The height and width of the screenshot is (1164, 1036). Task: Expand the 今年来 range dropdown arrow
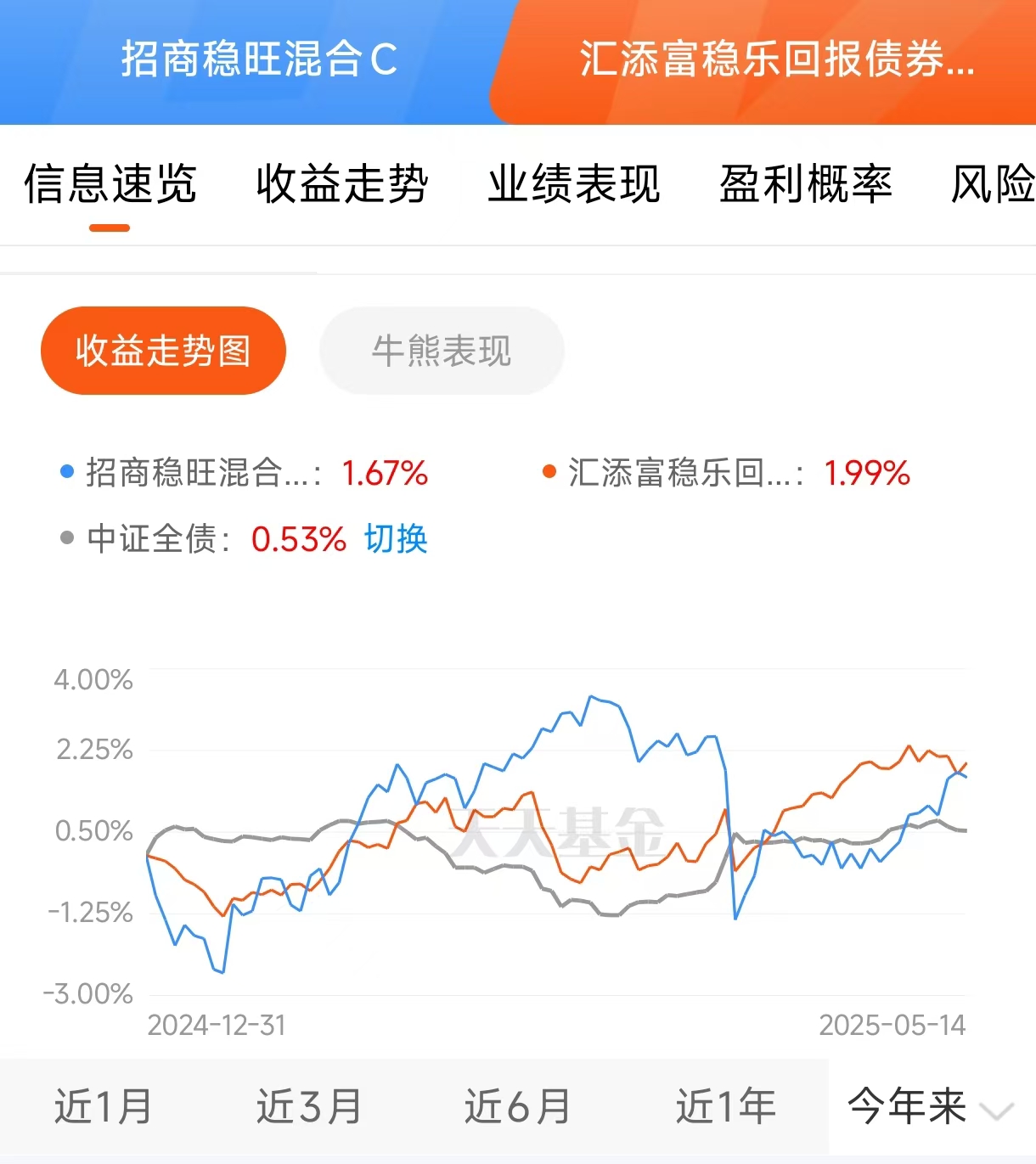(x=996, y=1111)
